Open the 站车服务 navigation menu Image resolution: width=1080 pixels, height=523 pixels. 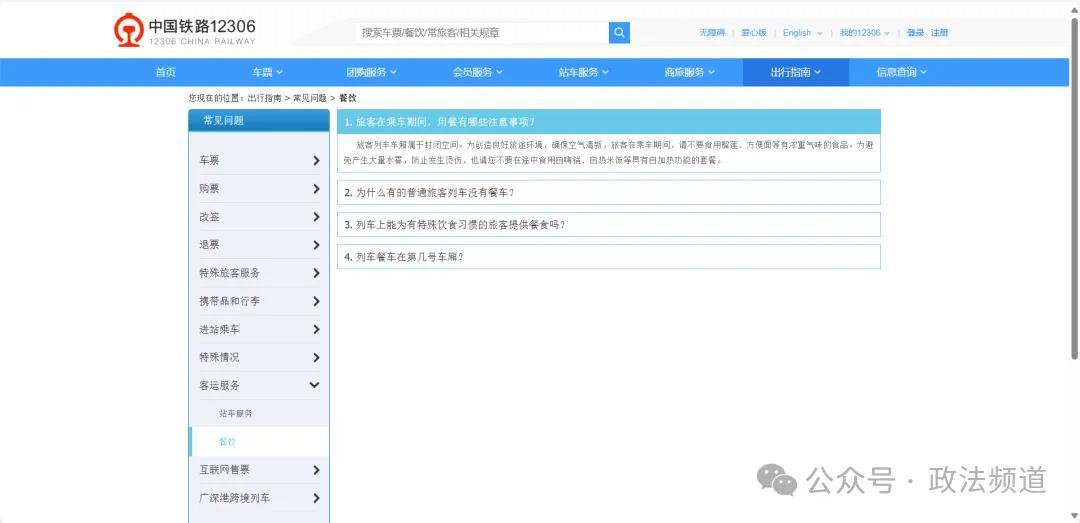click(x=583, y=72)
